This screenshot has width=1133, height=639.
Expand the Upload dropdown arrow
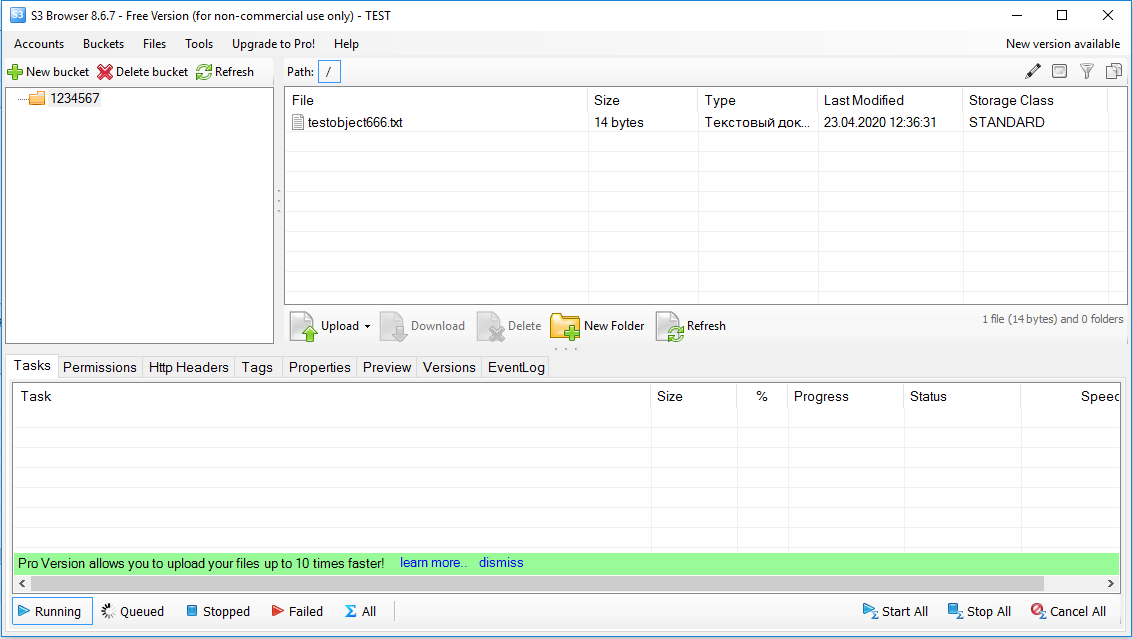click(x=367, y=327)
